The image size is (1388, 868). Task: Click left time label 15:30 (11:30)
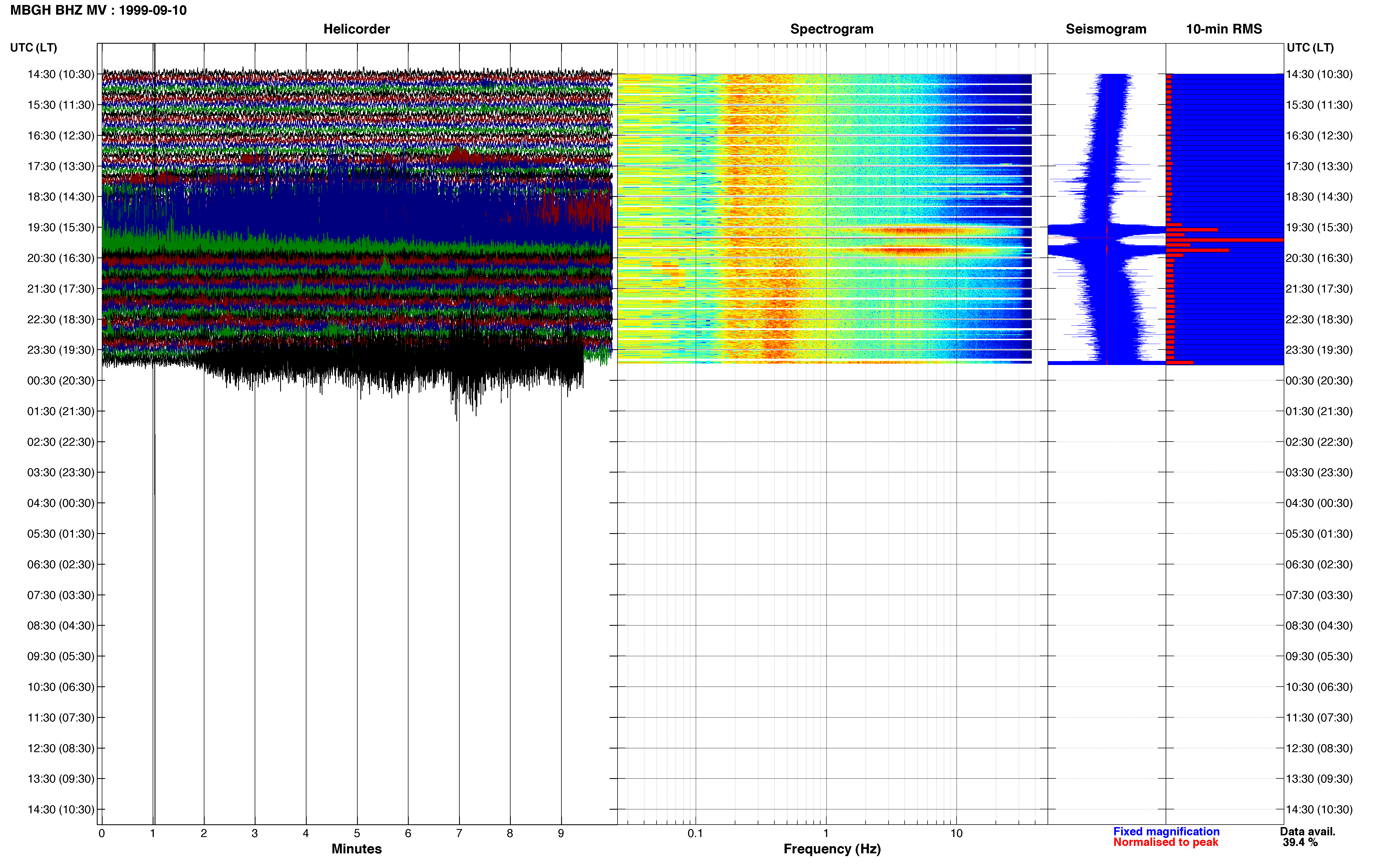[61, 105]
